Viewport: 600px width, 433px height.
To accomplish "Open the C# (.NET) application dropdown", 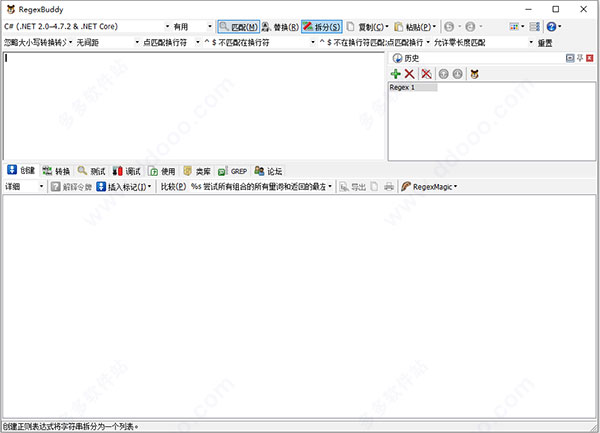I will [87, 26].
